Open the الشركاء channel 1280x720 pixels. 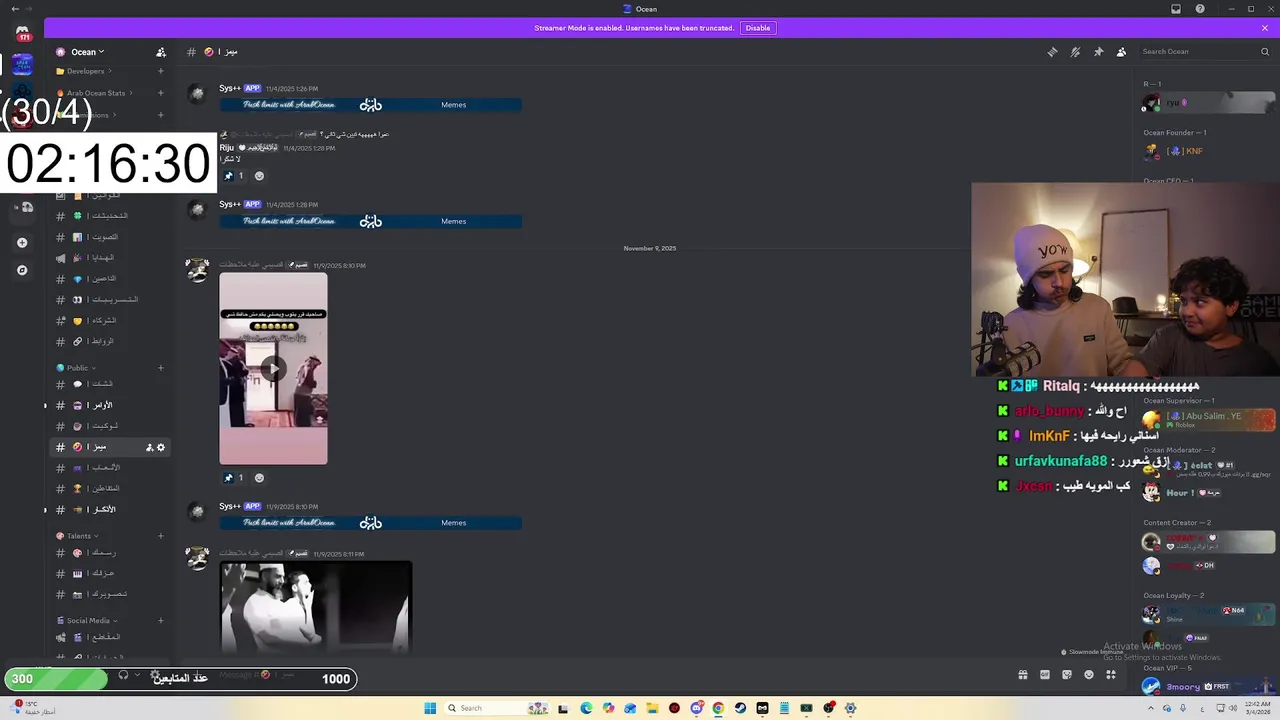coord(110,321)
